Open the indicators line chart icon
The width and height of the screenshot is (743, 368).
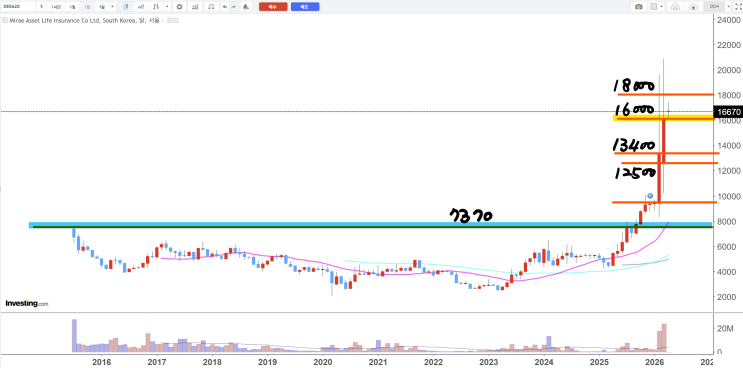[x=140, y=7]
